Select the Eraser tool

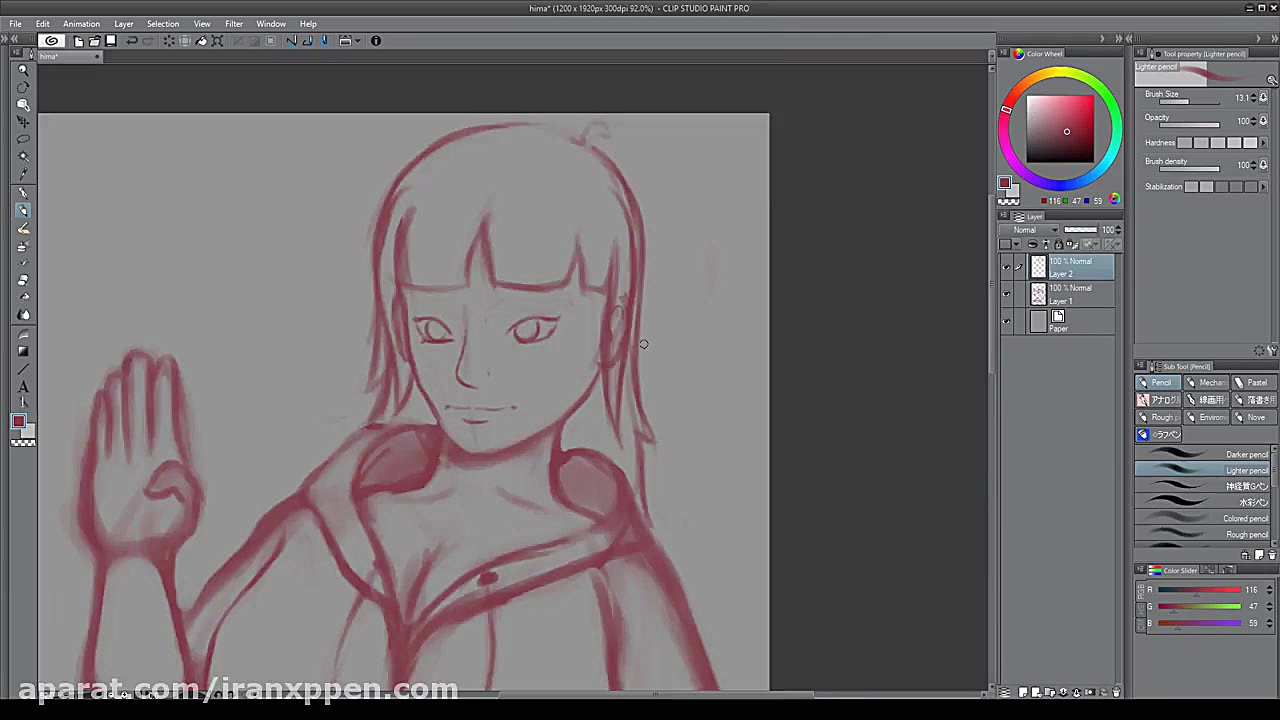23,280
